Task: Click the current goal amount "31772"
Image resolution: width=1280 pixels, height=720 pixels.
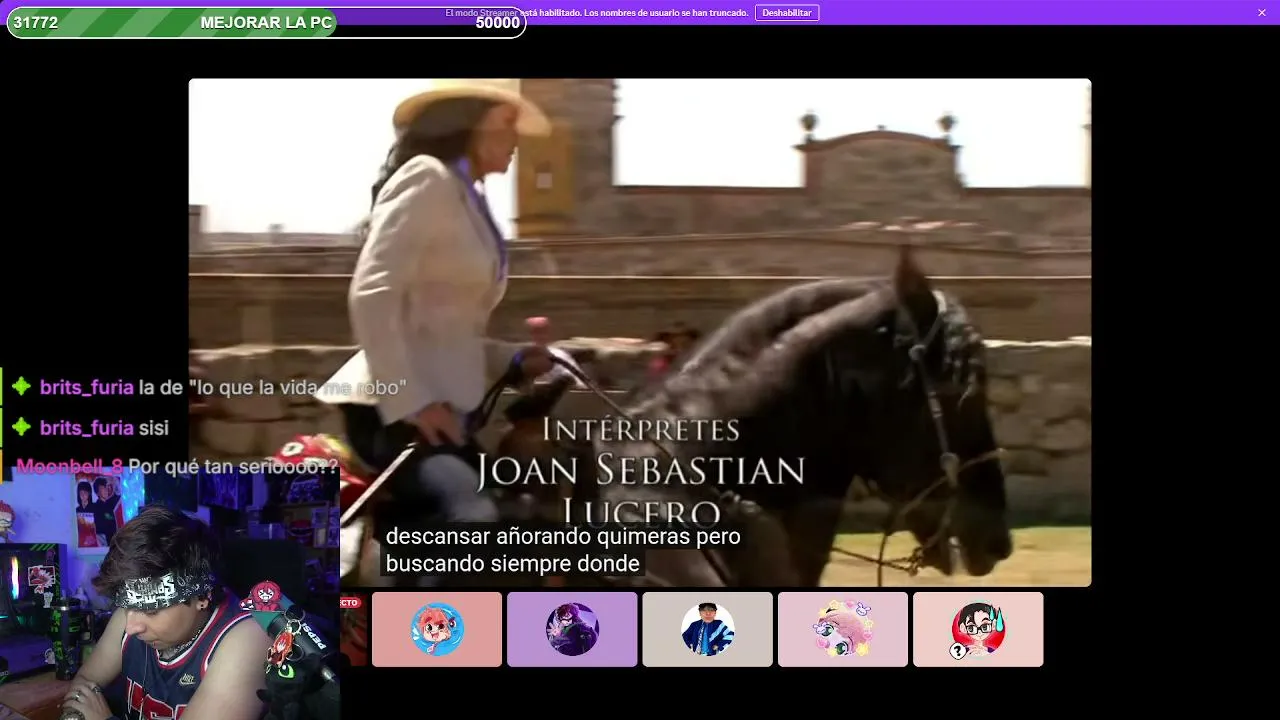Action: [35, 23]
